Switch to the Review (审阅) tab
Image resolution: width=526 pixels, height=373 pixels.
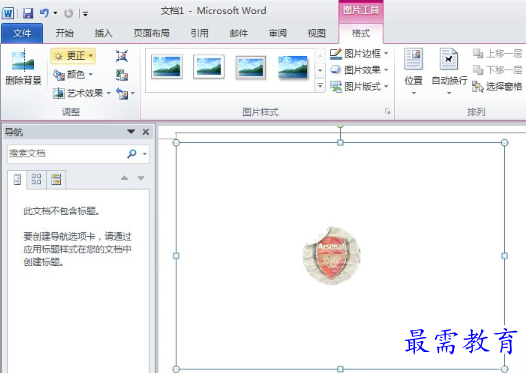278,33
